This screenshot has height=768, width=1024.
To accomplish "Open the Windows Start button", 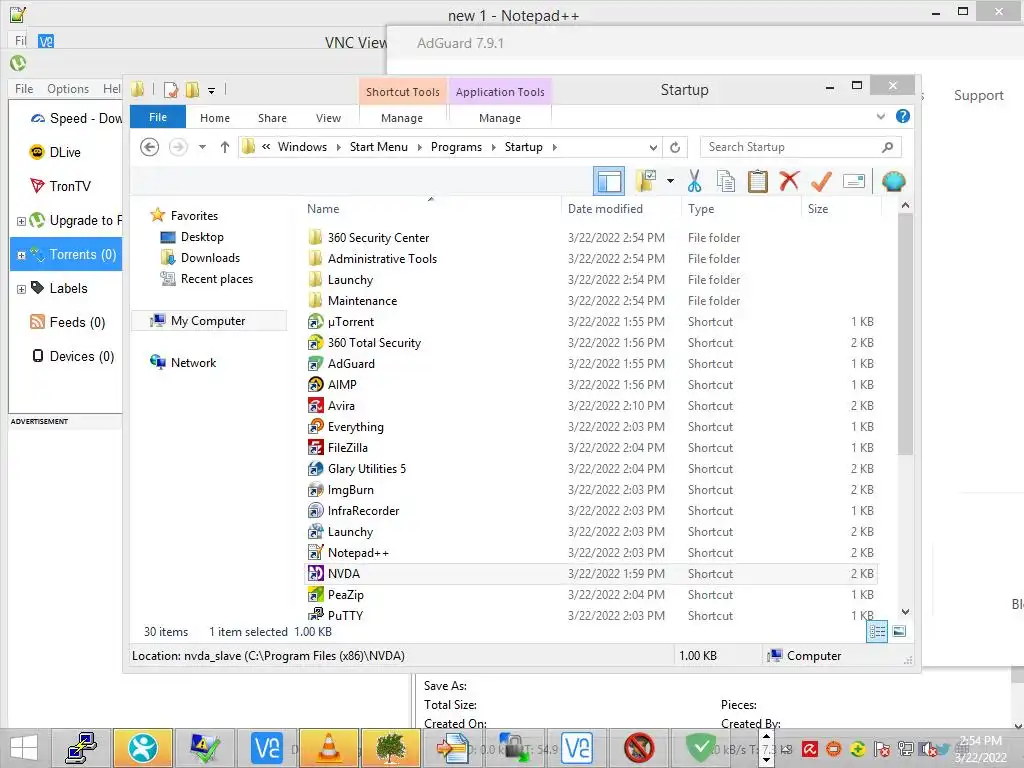I will 24,748.
